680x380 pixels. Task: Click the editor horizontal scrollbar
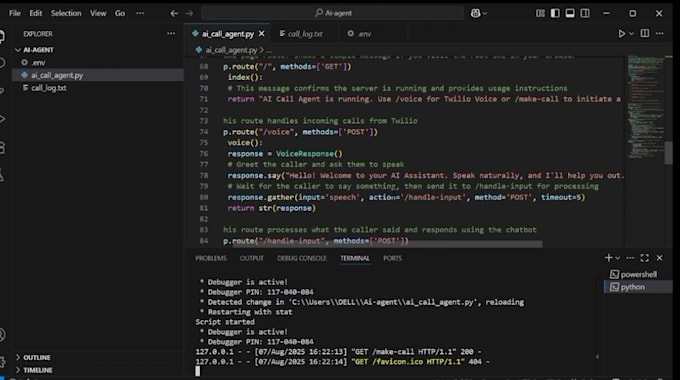[387, 244]
